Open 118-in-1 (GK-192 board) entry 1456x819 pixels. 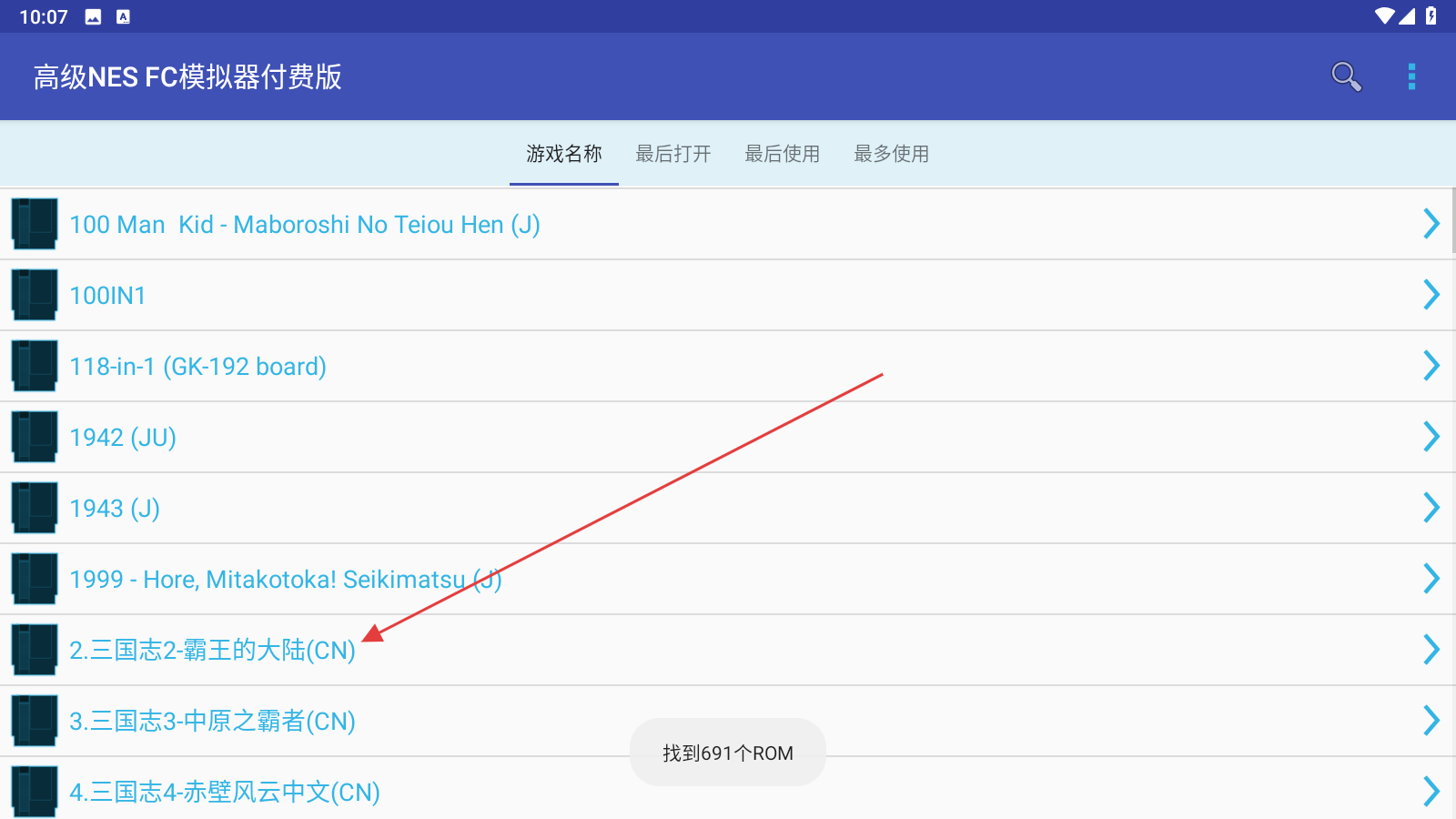pyautogui.click(x=728, y=366)
